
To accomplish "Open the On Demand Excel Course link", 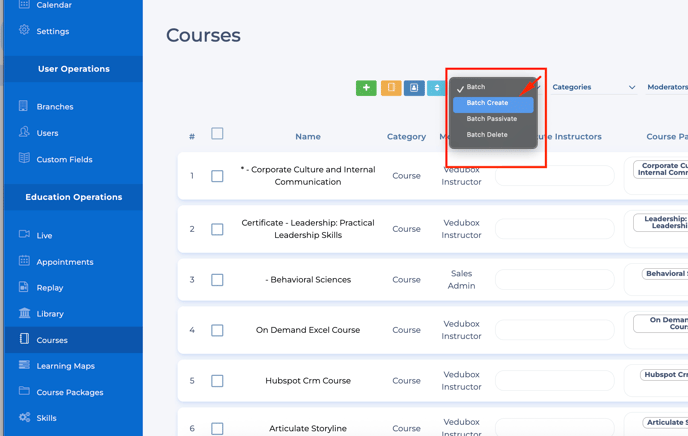I will tap(307, 330).
